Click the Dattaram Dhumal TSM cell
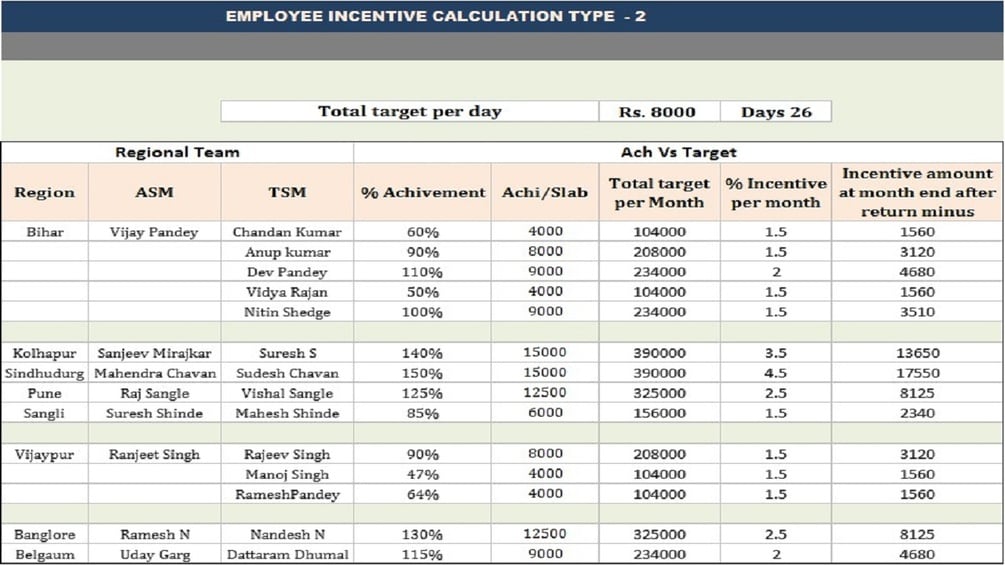This screenshot has height=565, width=1005. [287, 554]
